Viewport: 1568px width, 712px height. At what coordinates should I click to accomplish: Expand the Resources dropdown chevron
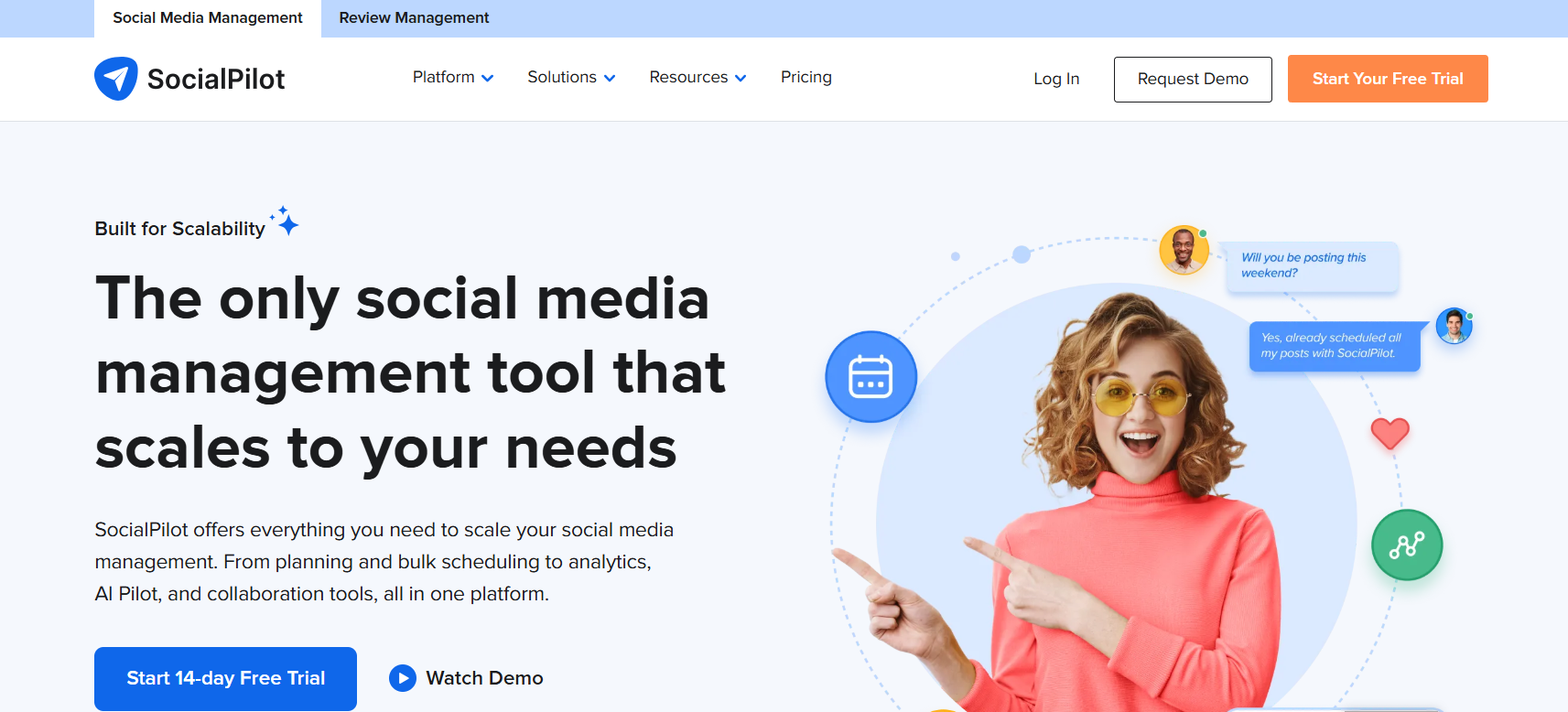tap(741, 79)
